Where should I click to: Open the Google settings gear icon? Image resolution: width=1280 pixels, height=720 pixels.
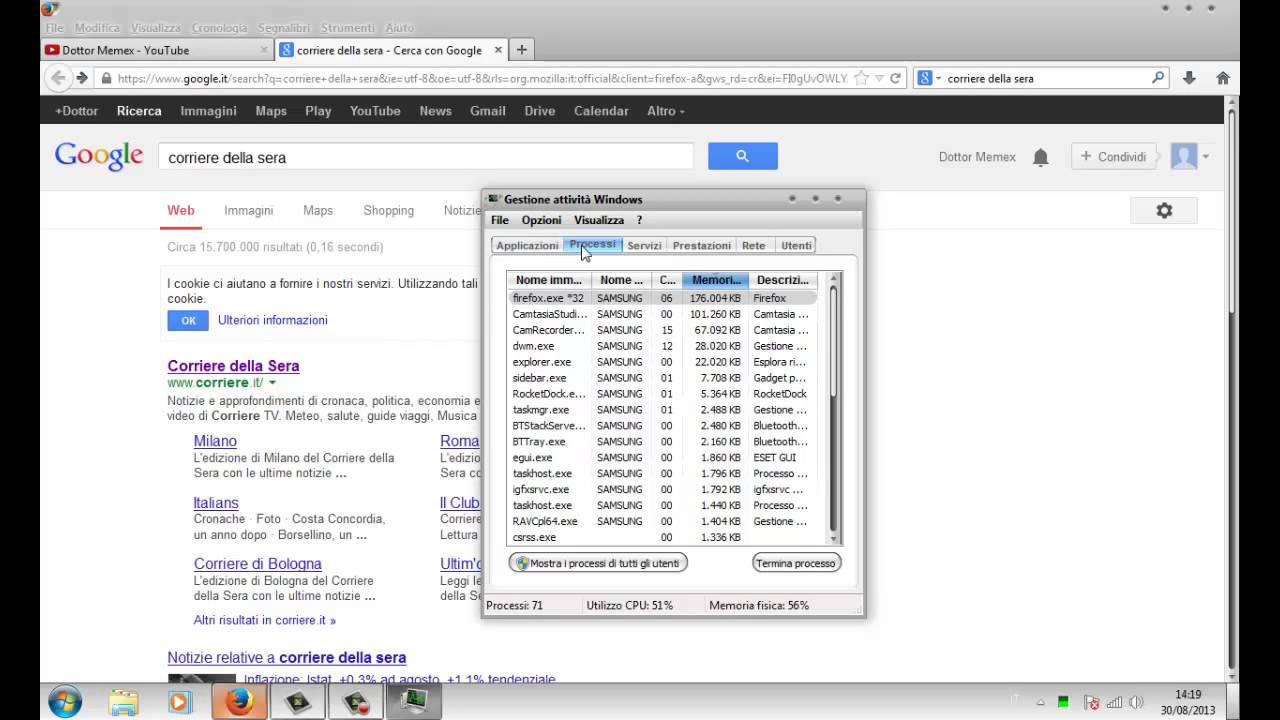1164,211
